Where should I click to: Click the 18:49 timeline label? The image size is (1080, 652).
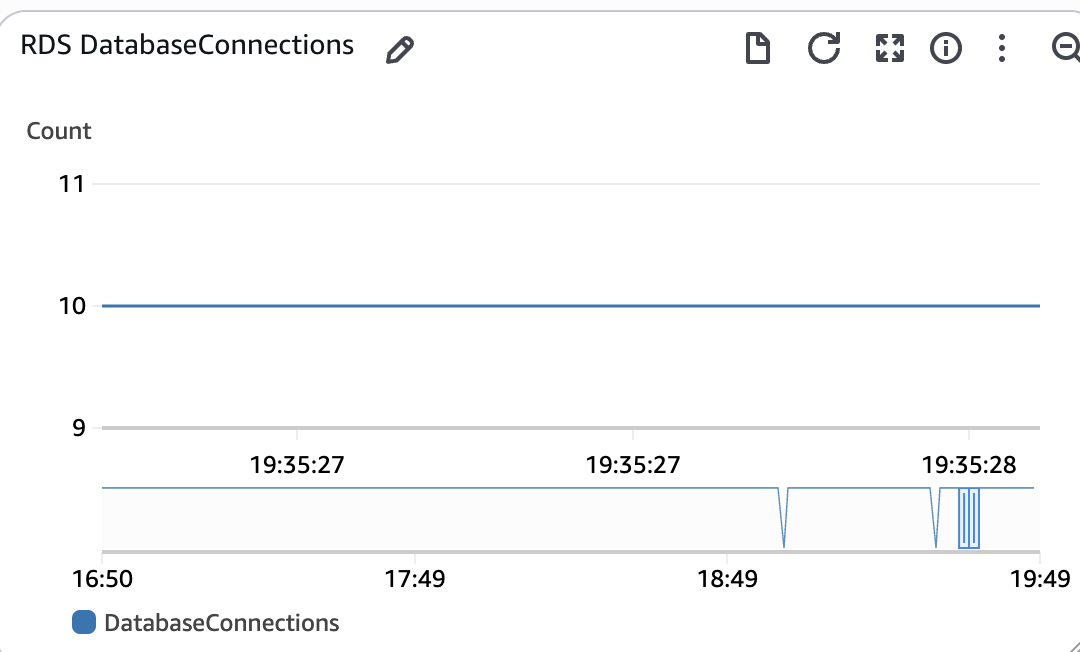tap(727, 578)
